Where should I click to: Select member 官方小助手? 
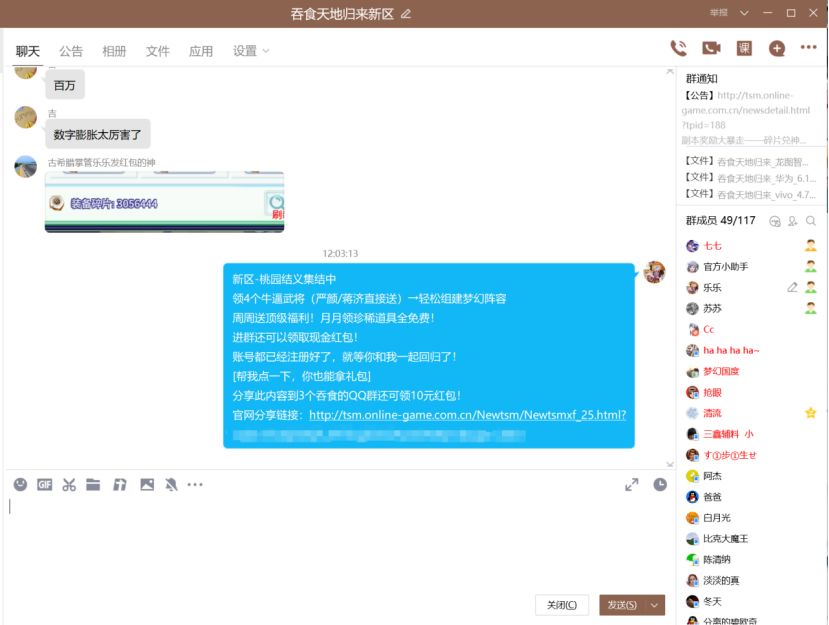tap(751, 266)
